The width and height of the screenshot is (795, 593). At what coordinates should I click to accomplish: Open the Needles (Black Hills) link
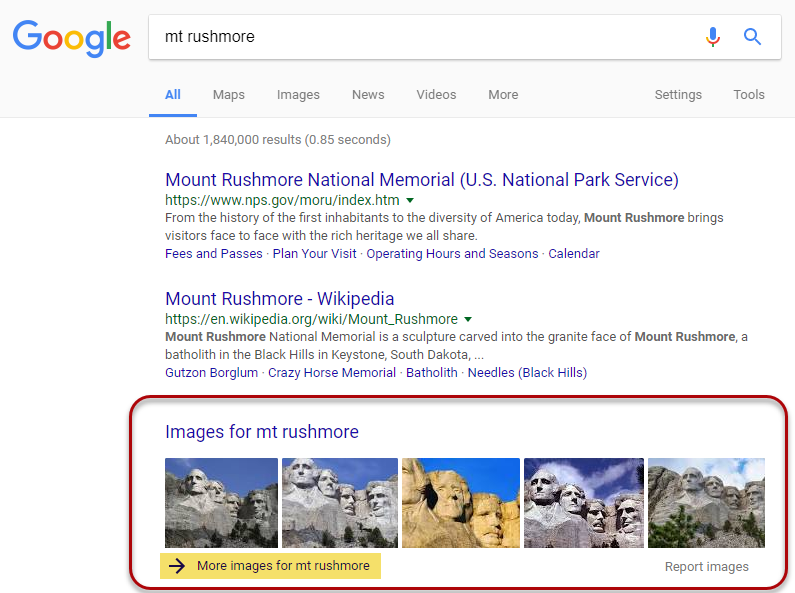[527, 373]
